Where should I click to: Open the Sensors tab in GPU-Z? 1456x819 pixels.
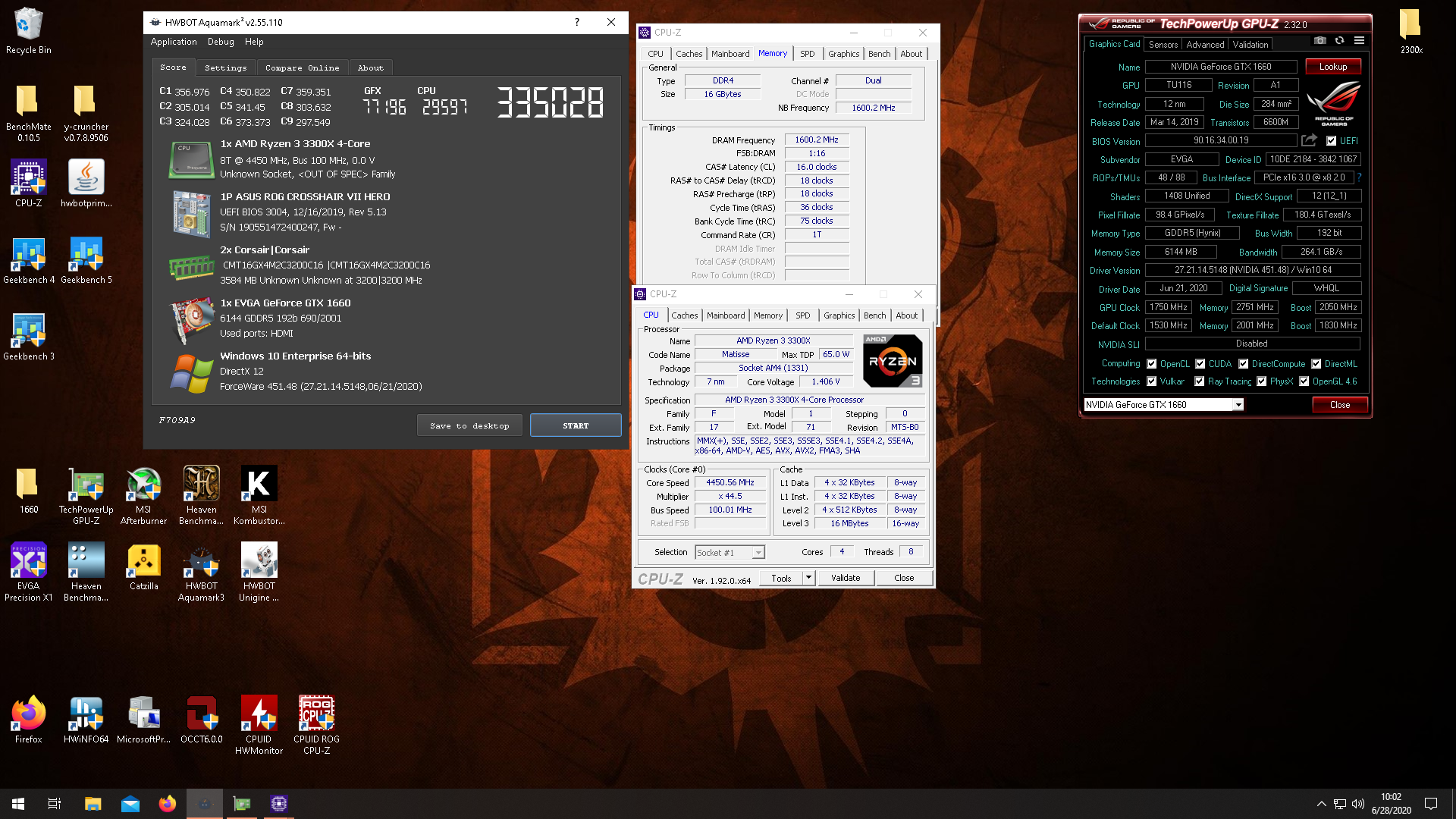coord(1163,45)
